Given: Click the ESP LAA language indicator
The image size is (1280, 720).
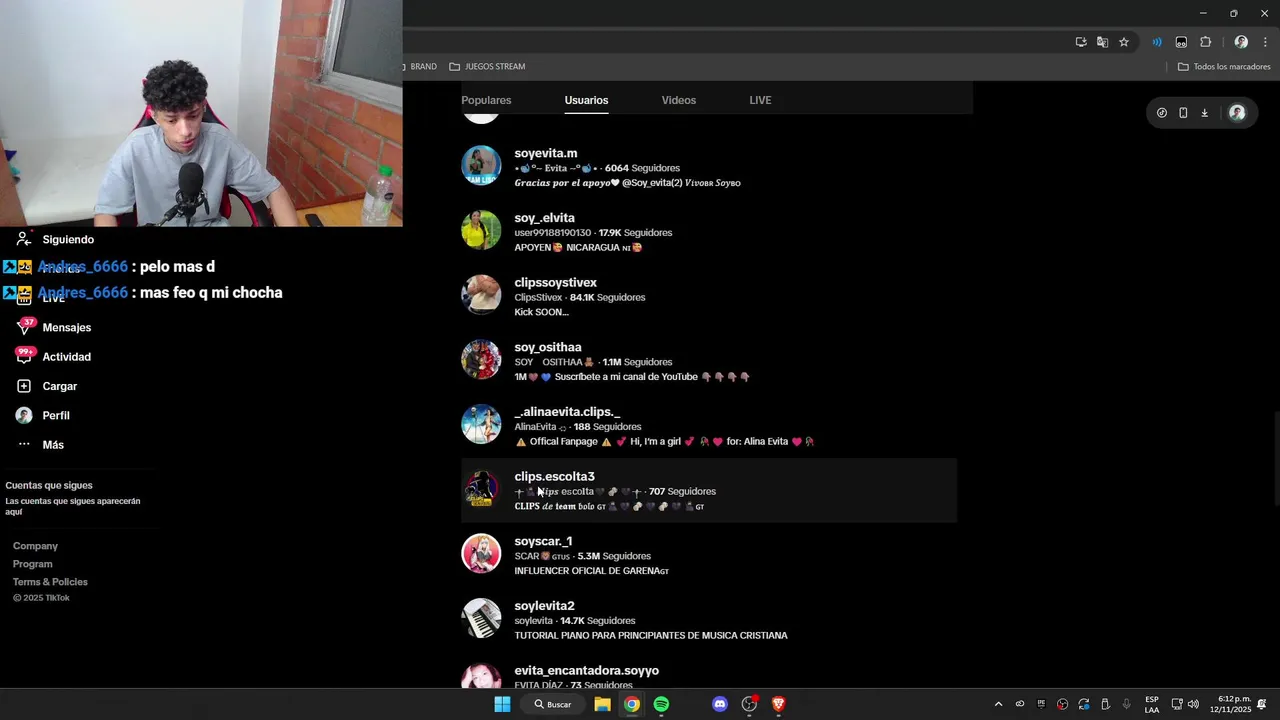Looking at the screenshot, I should pos(1152,704).
